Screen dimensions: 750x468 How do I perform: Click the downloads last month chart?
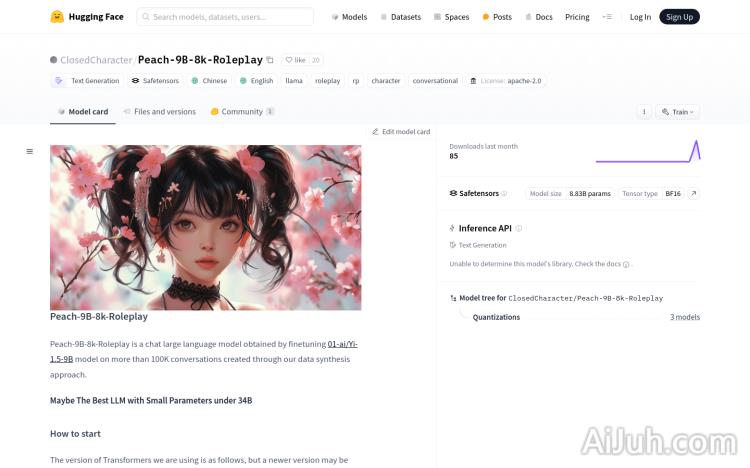[647, 151]
